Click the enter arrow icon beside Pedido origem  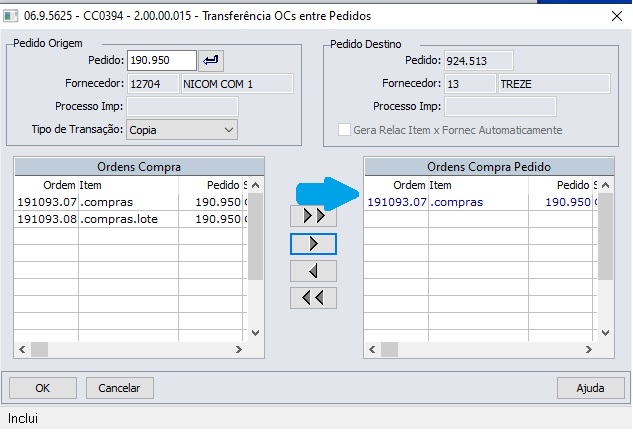[x=211, y=61]
